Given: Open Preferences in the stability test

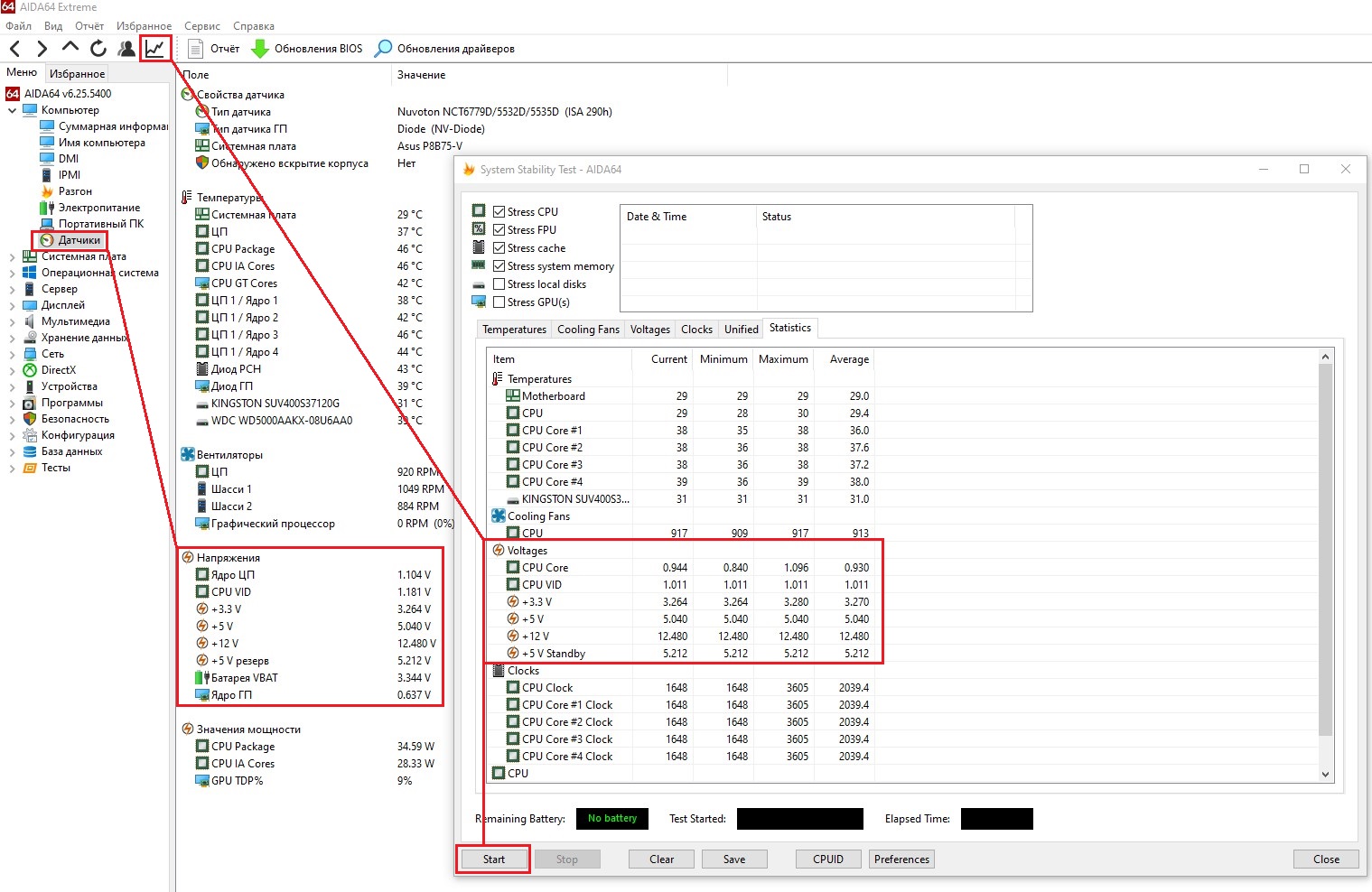Looking at the screenshot, I should (901, 859).
